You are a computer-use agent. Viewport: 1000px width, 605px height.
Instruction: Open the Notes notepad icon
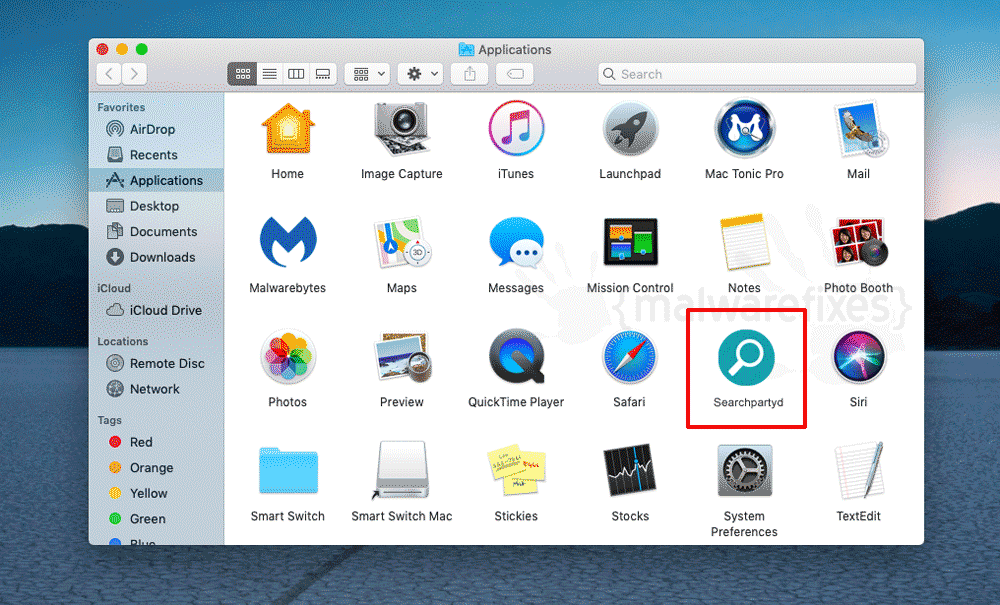coord(744,242)
